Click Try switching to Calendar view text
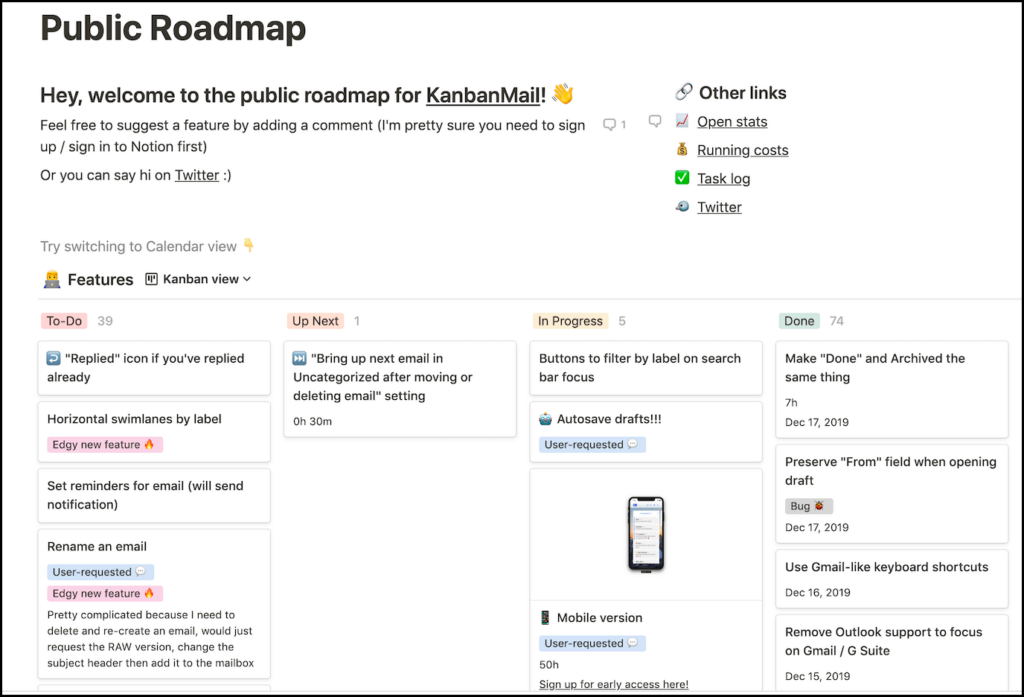1024x697 pixels. 138,246
